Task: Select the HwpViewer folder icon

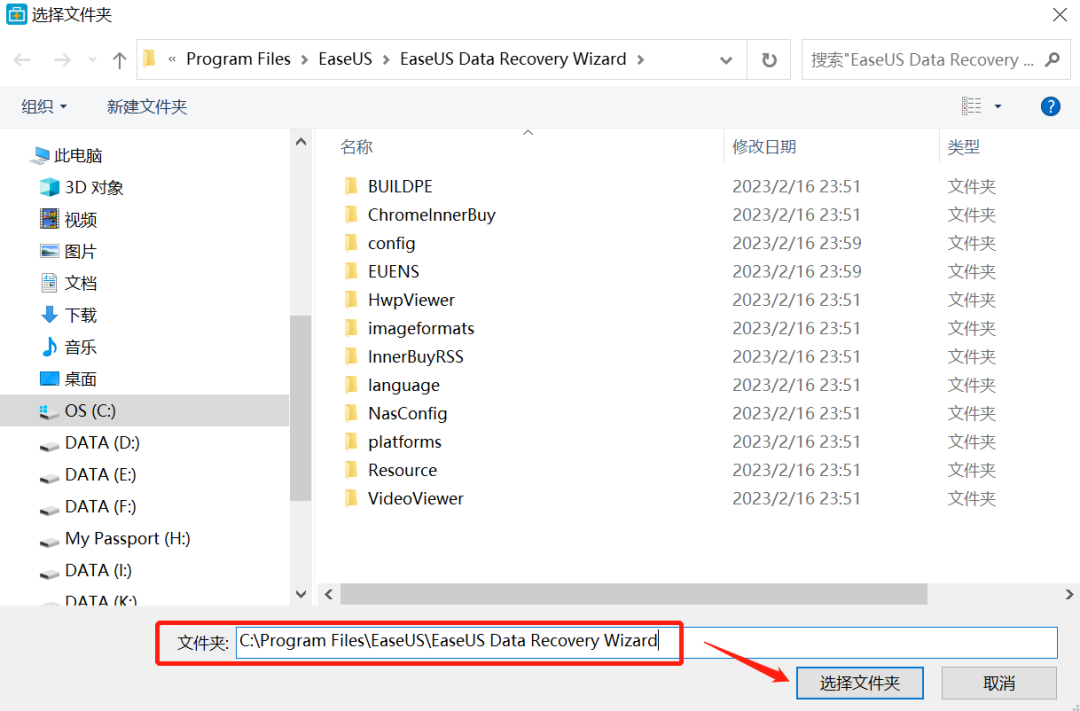Action: (x=351, y=300)
